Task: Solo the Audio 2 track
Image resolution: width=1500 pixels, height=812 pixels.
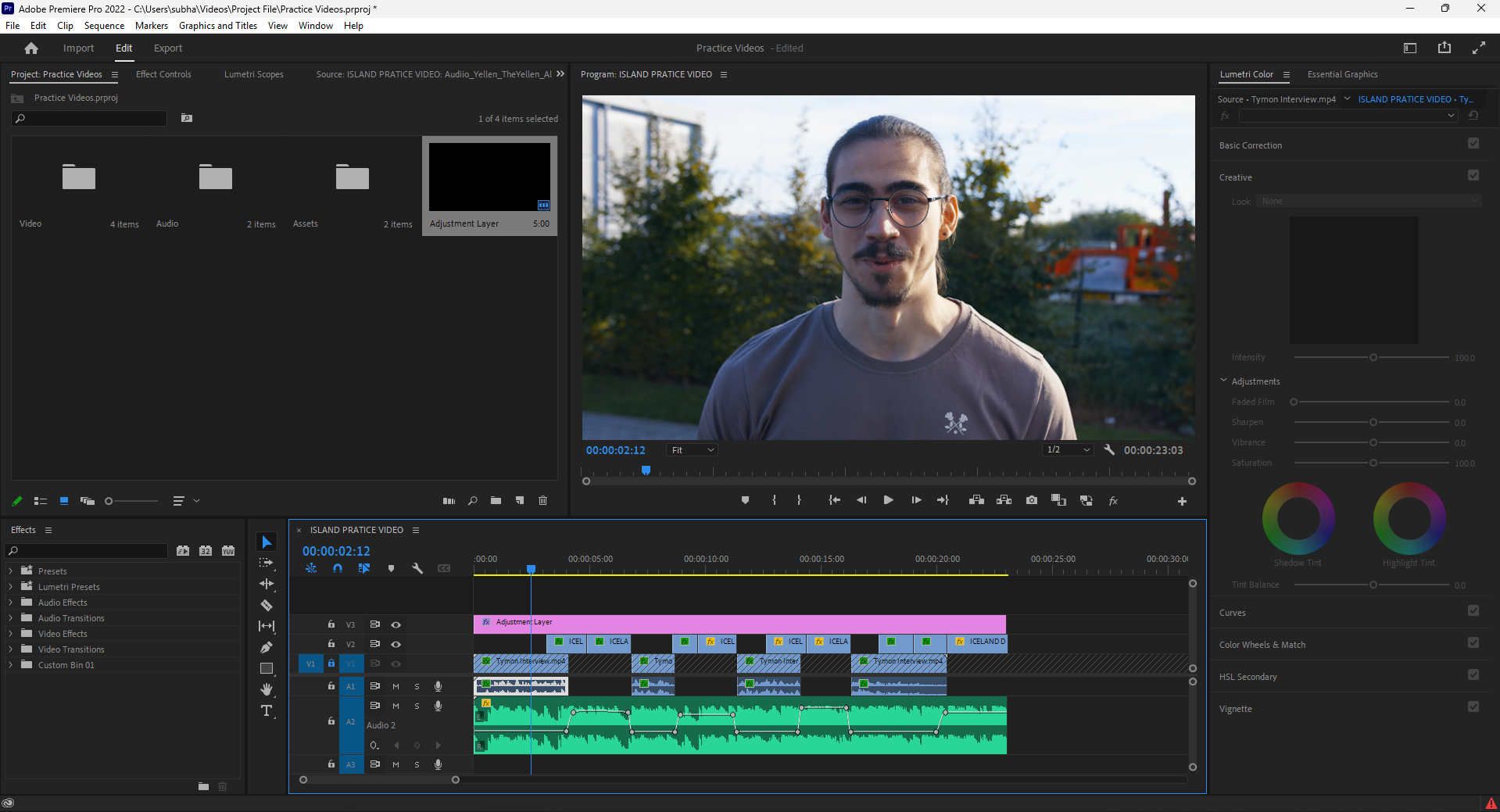Action: pos(417,706)
